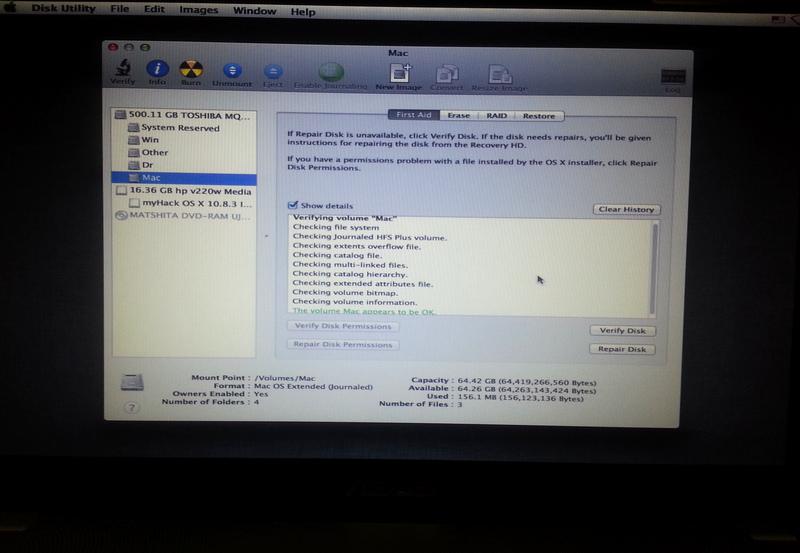800x553 pixels.
Task: Click the New Image toolbar icon
Action: 400,74
